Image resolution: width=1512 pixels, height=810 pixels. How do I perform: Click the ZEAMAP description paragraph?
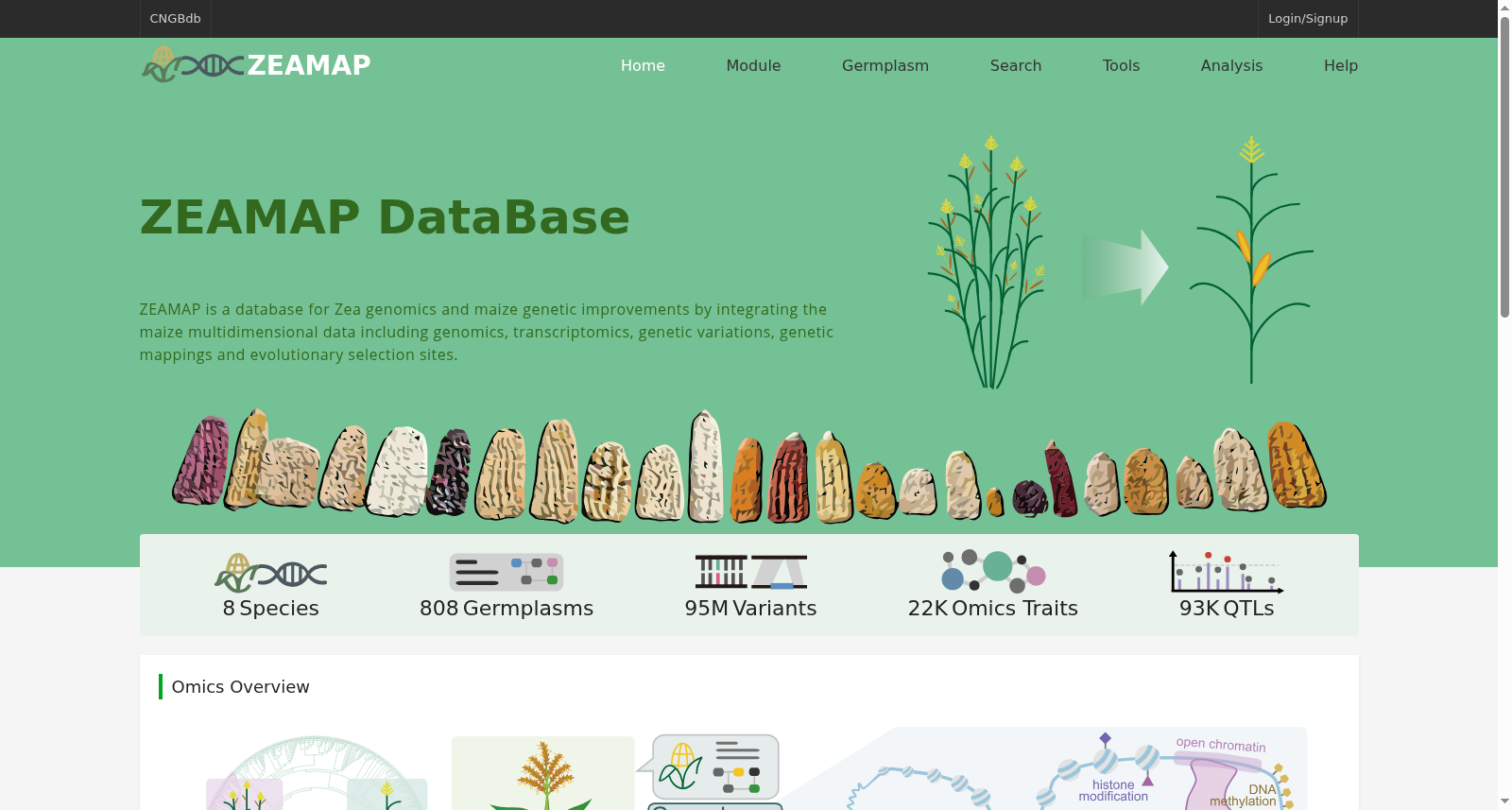tap(487, 332)
